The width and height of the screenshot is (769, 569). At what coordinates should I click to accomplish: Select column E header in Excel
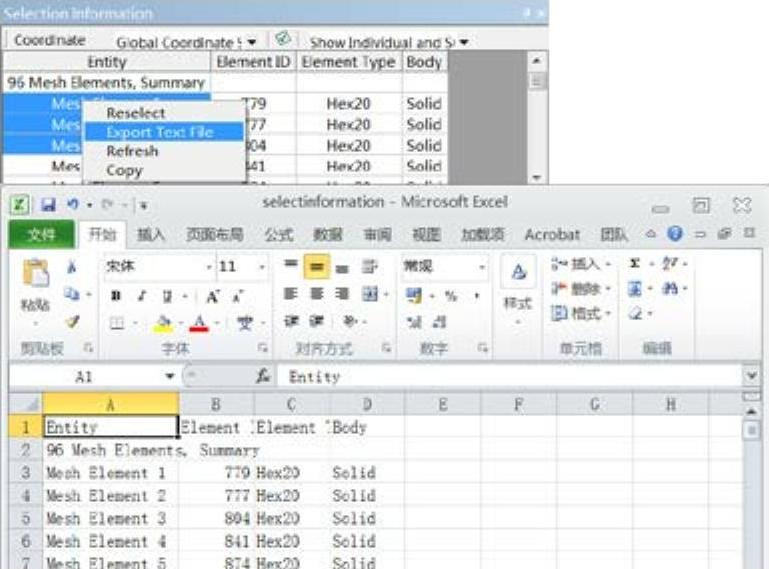[443, 405]
